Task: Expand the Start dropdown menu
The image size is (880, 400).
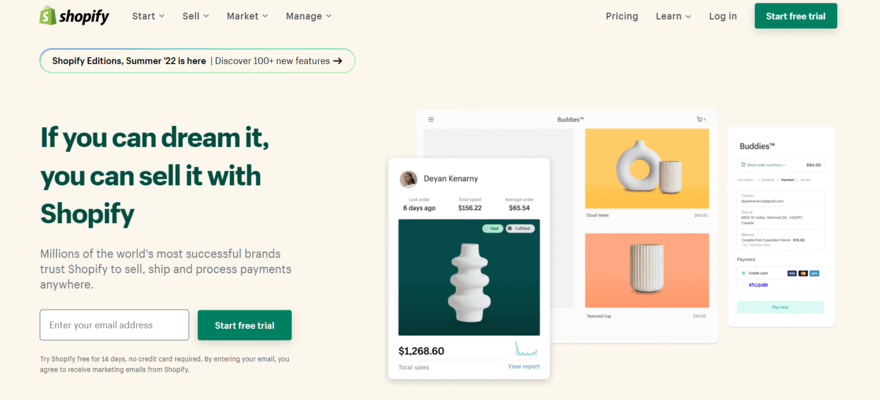Action: click(148, 16)
